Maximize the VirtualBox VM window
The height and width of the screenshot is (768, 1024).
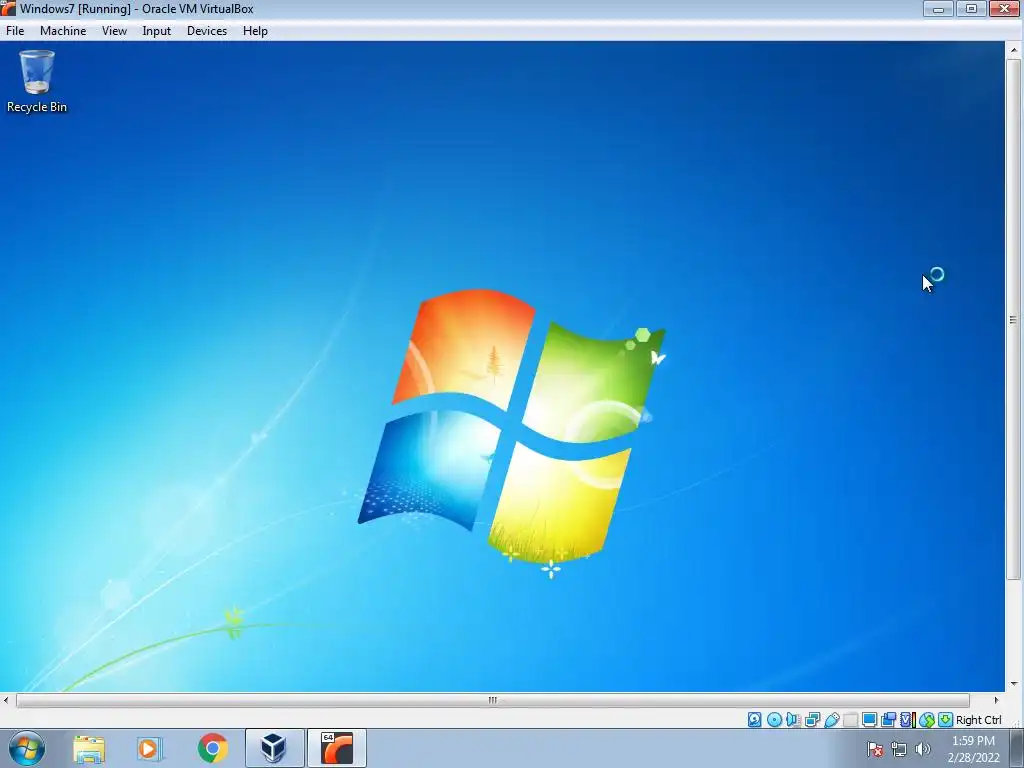(x=971, y=8)
